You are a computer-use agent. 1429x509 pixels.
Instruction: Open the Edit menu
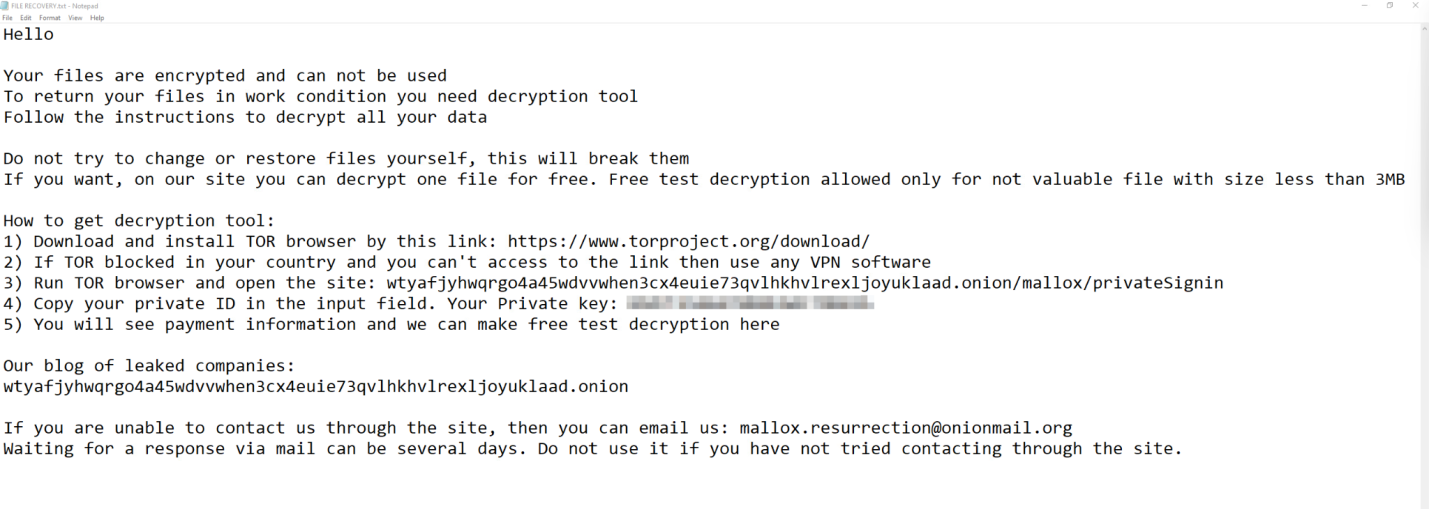26,18
